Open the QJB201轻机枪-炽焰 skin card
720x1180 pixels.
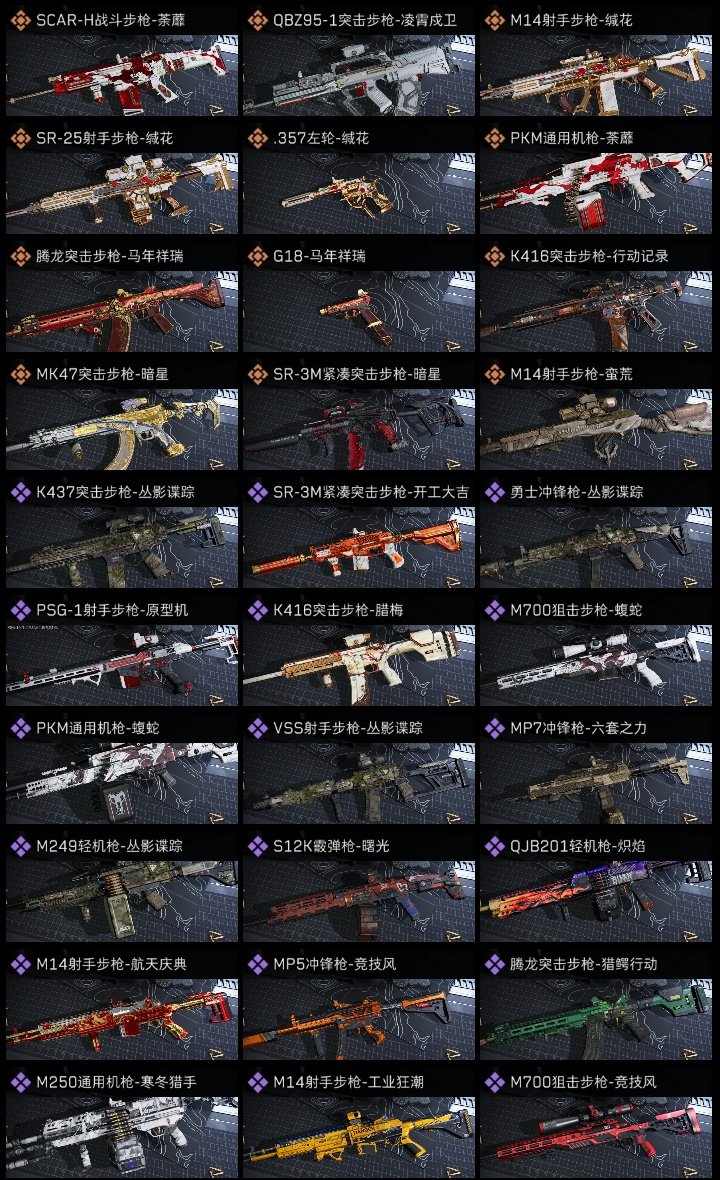[x=596, y=902]
